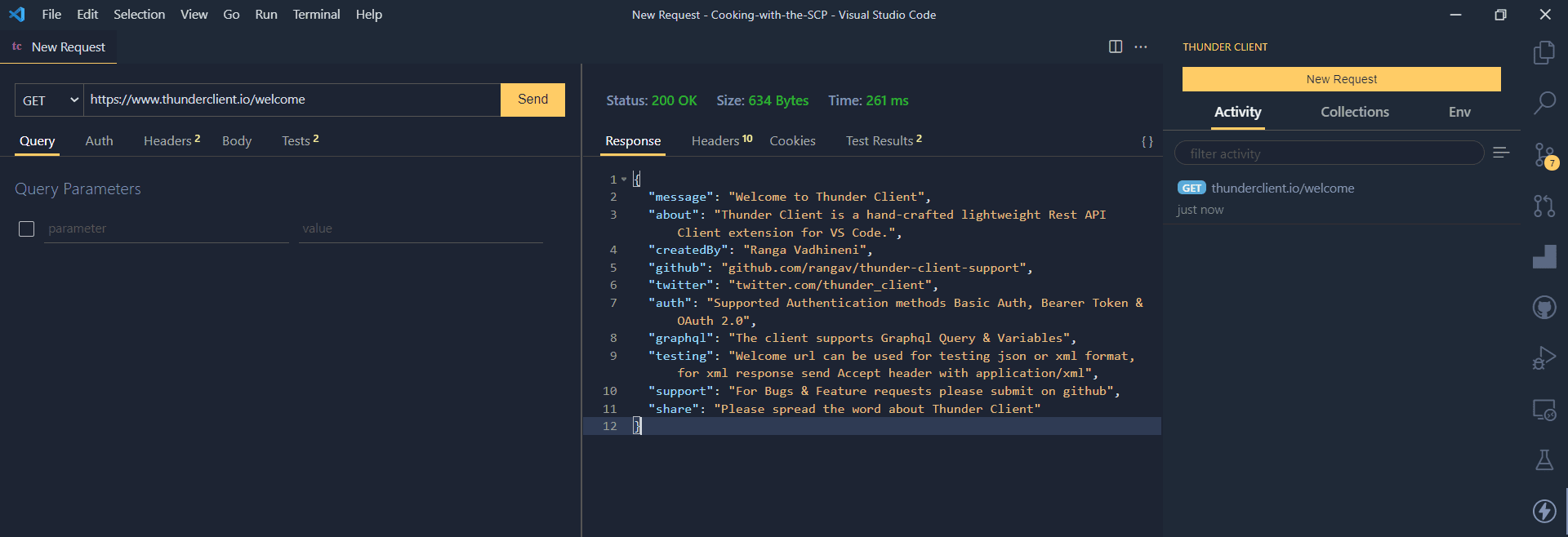Image resolution: width=1568 pixels, height=537 pixels.
Task: Switch to the Body tab
Action: pos(237,141)
